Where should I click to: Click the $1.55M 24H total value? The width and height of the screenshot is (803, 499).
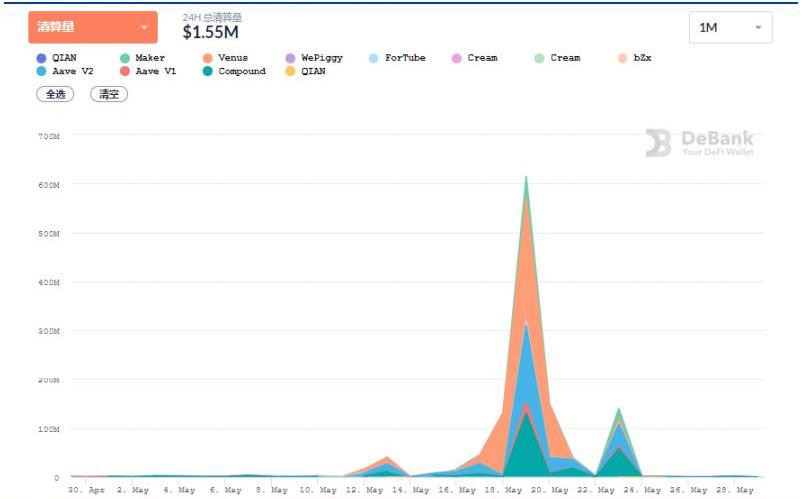(211, 33)
